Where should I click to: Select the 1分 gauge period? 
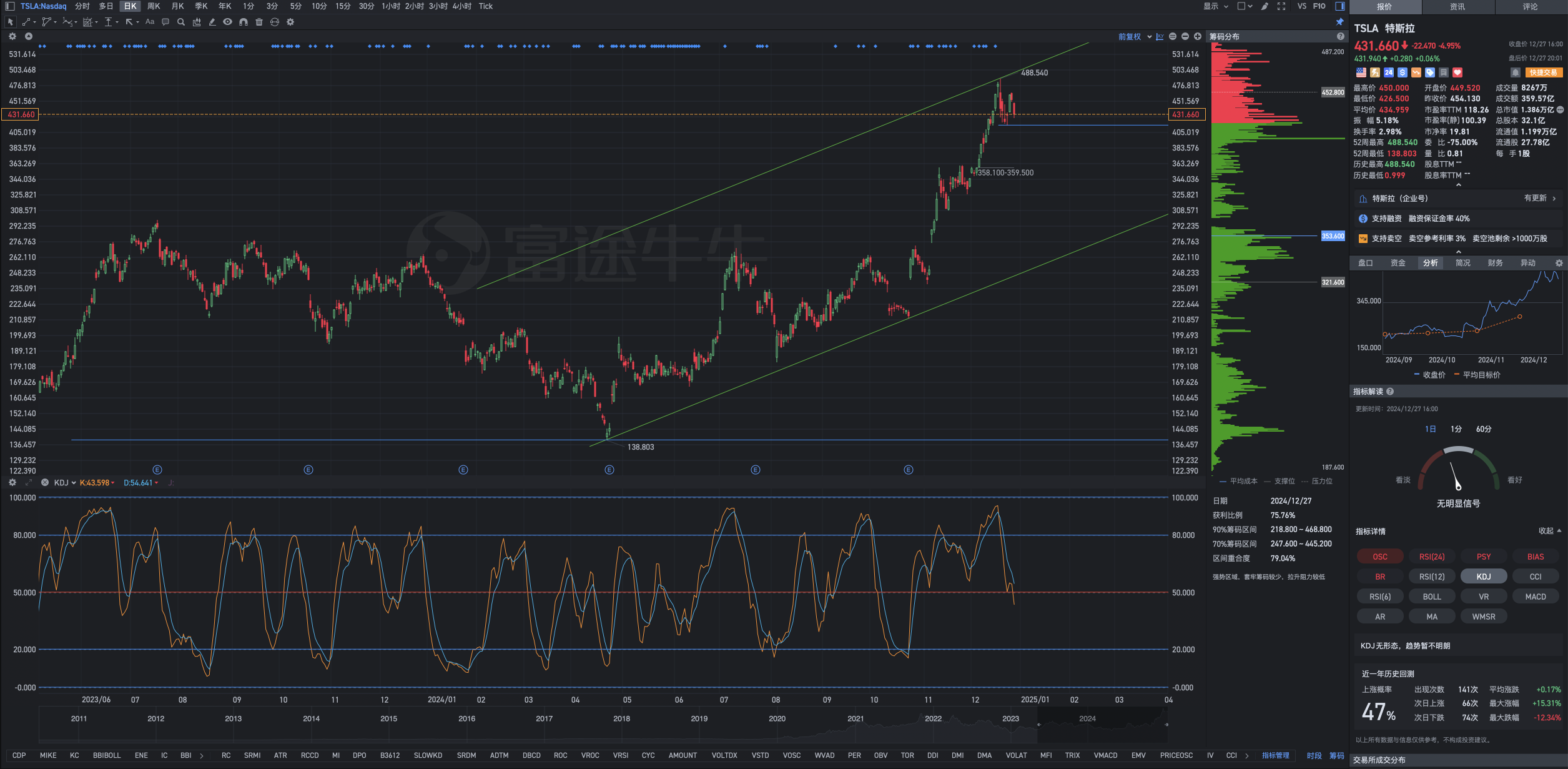pos(1456,429)
